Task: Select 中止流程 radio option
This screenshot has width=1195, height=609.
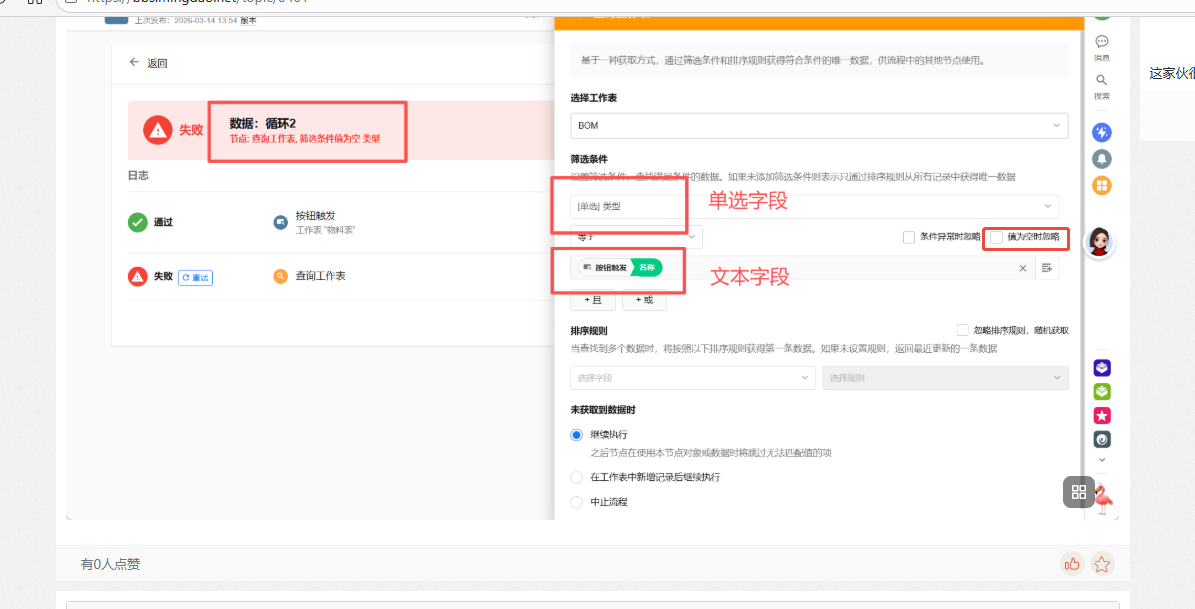Action: coord(576,502)
